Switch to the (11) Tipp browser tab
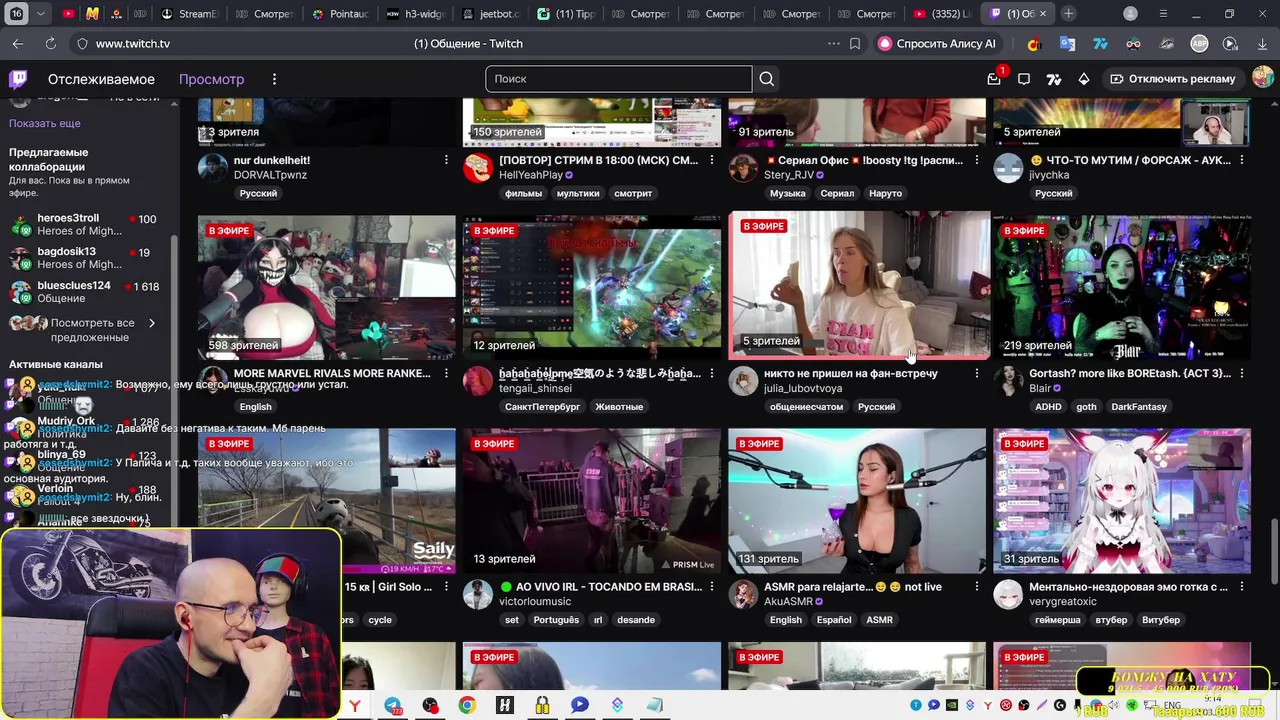The width and height of the screenshot is (1280, 720). point(566,14)
